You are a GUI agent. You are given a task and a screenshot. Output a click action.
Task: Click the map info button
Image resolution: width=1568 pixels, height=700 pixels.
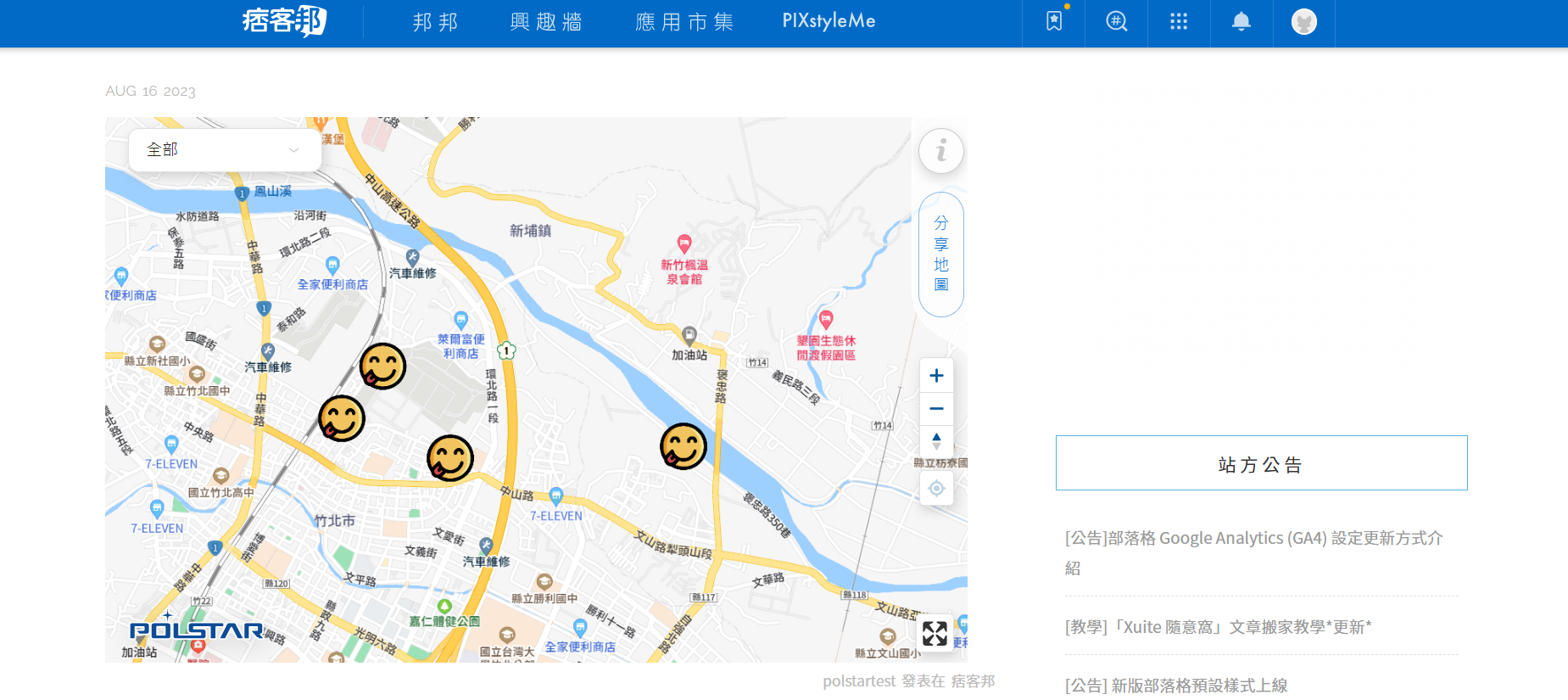tap(941, 152)
